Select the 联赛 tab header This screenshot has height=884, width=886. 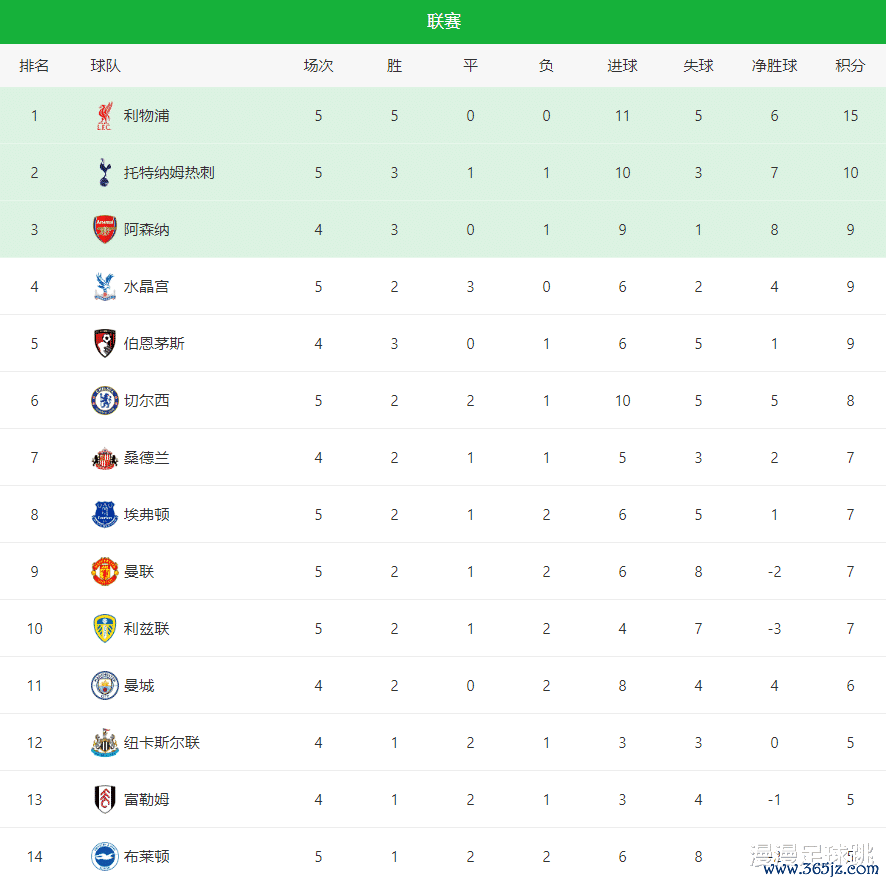[443, 22]
